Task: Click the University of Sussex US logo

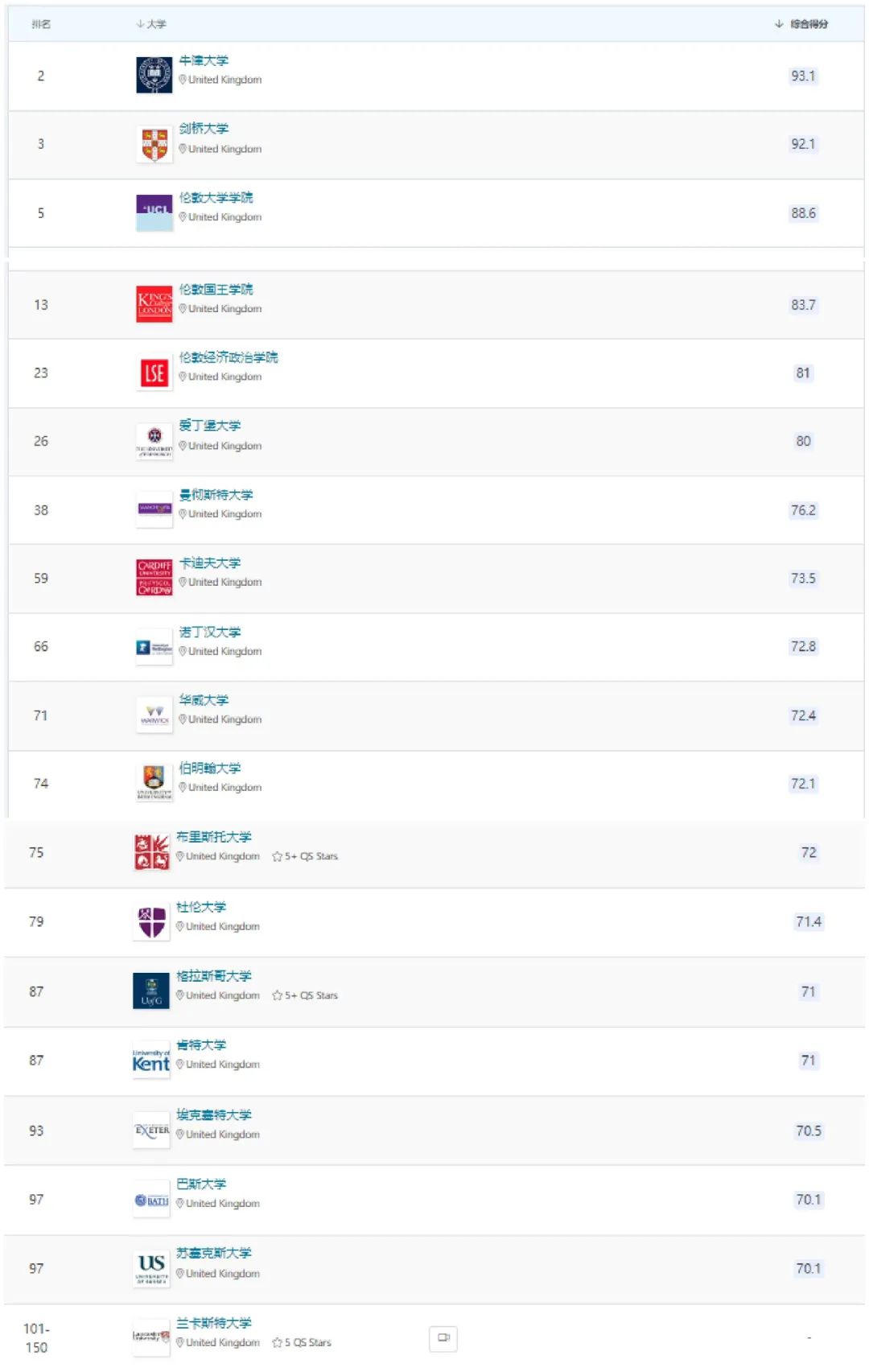Action: pos(151,1268)
